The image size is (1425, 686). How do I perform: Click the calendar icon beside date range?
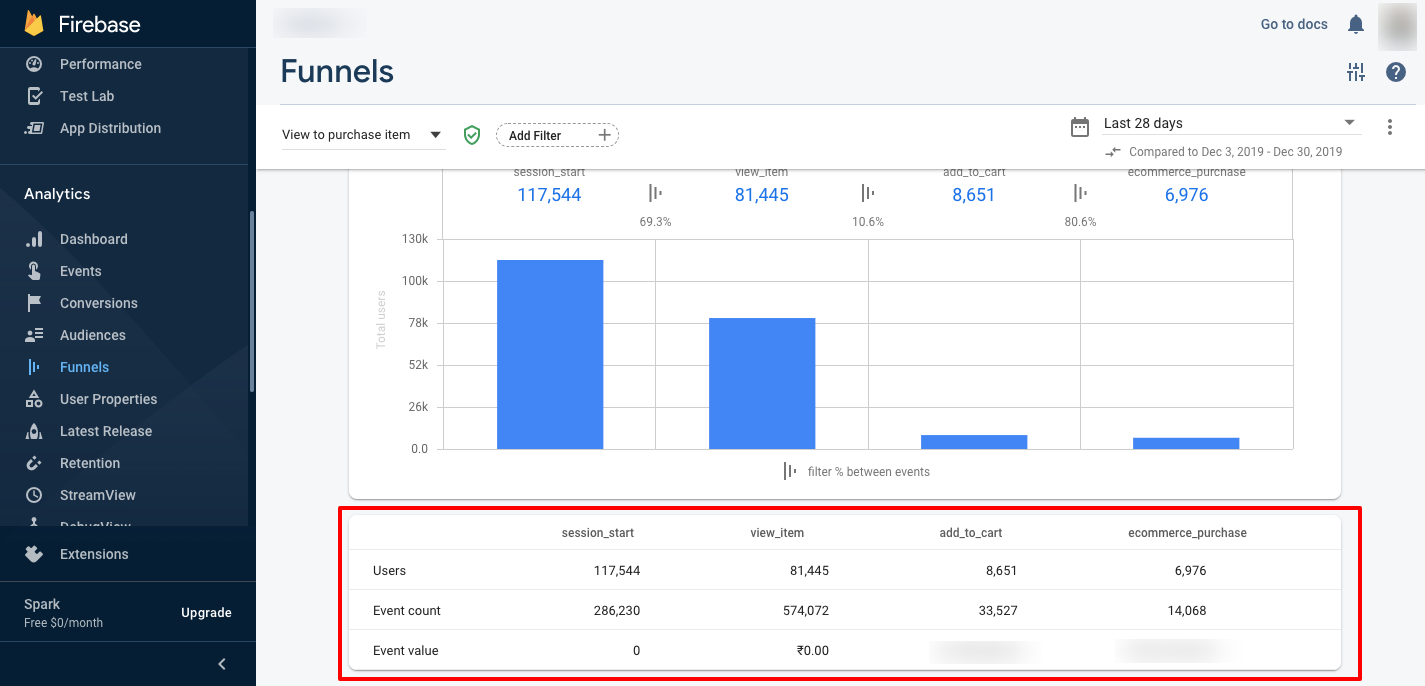coord(1080,126)
